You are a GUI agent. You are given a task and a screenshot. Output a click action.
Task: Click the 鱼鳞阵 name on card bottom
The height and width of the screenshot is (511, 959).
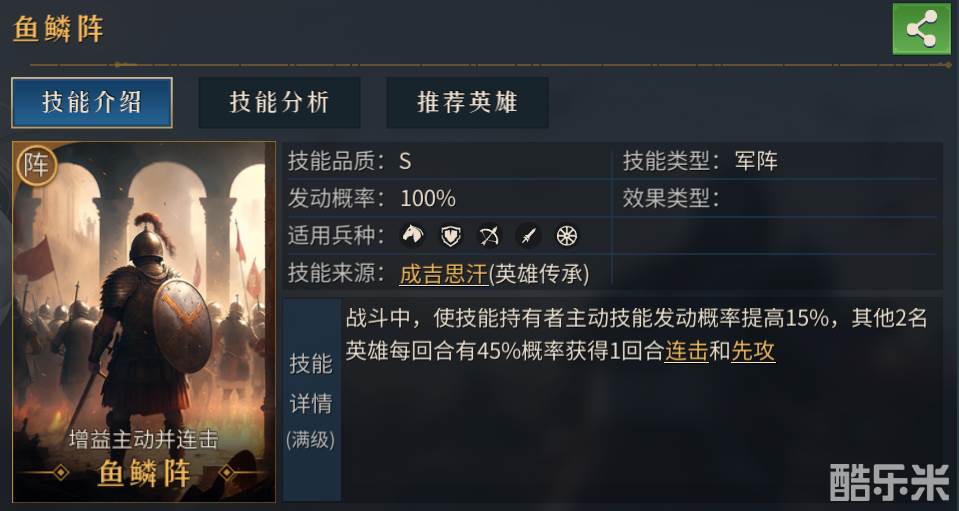[143, 473]
